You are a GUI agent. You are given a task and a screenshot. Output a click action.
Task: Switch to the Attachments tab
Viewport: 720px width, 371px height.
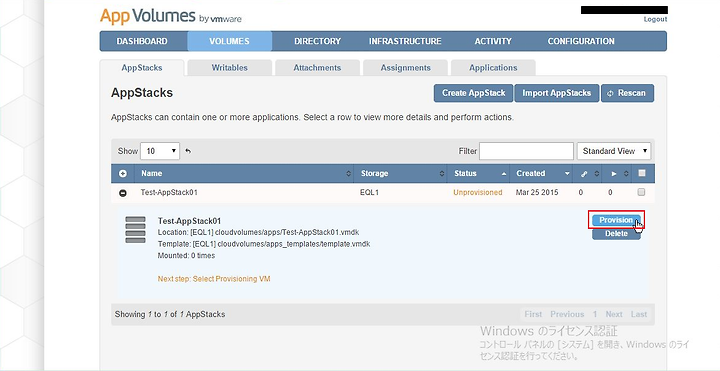[x=317, y=67]
